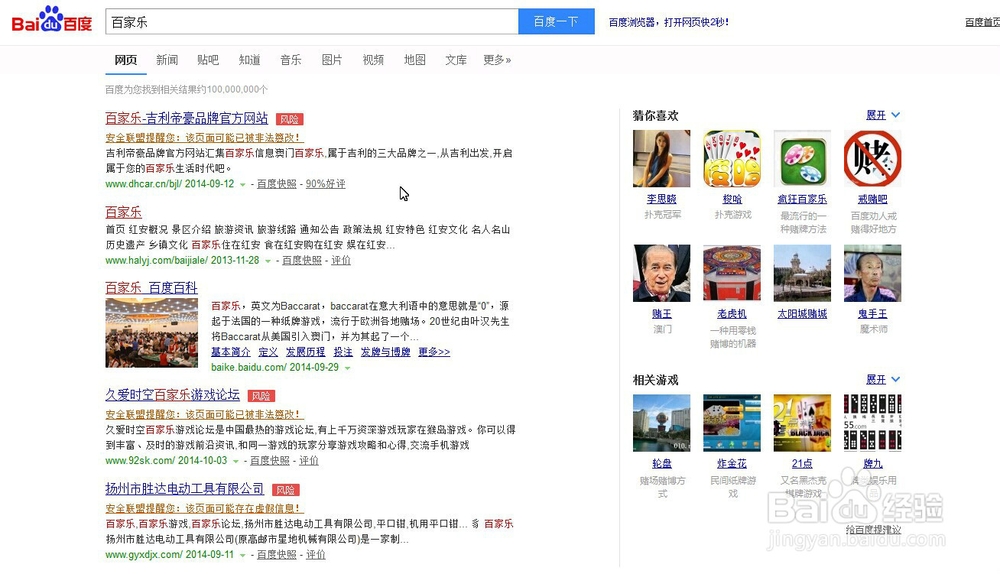This screenshot has width=1000, height=574.
Task: Open the 发牌与博牌 Baike section link
Action: (x=385, y=352)
